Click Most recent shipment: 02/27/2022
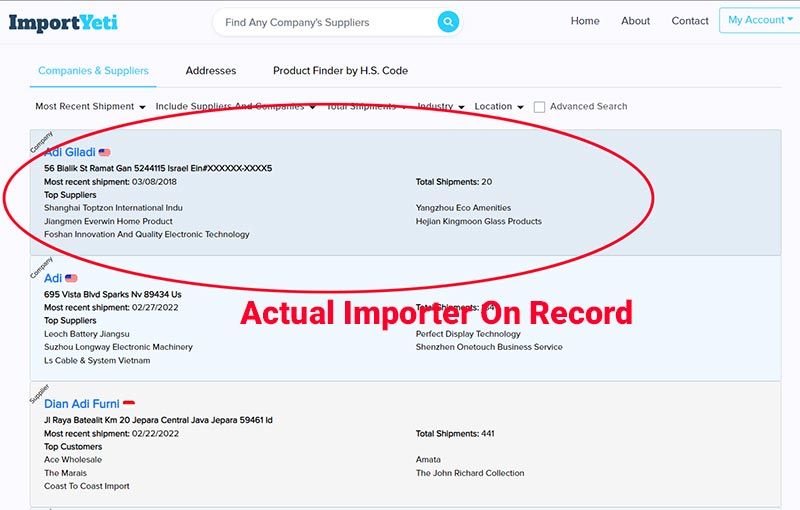Viewport: 800px width, 510px height. (111, 308)
